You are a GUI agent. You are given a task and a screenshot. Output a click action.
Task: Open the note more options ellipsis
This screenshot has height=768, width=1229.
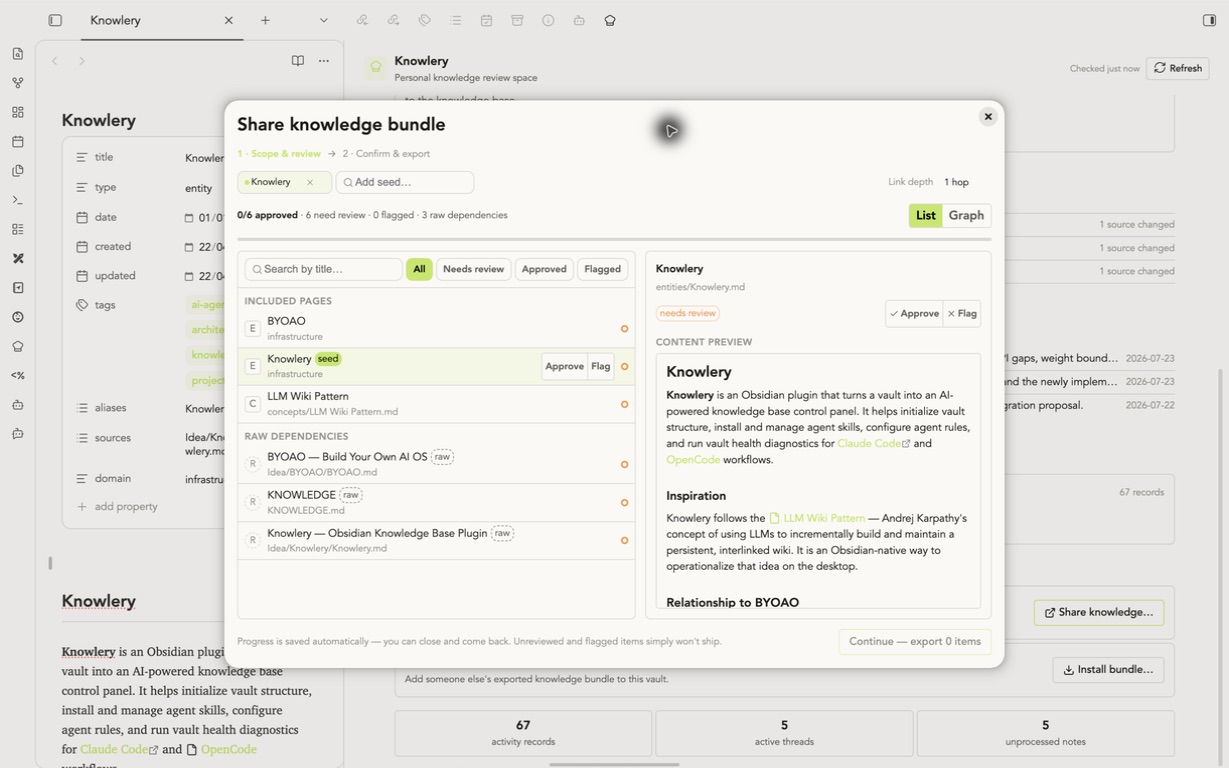[x=324, y=61]
